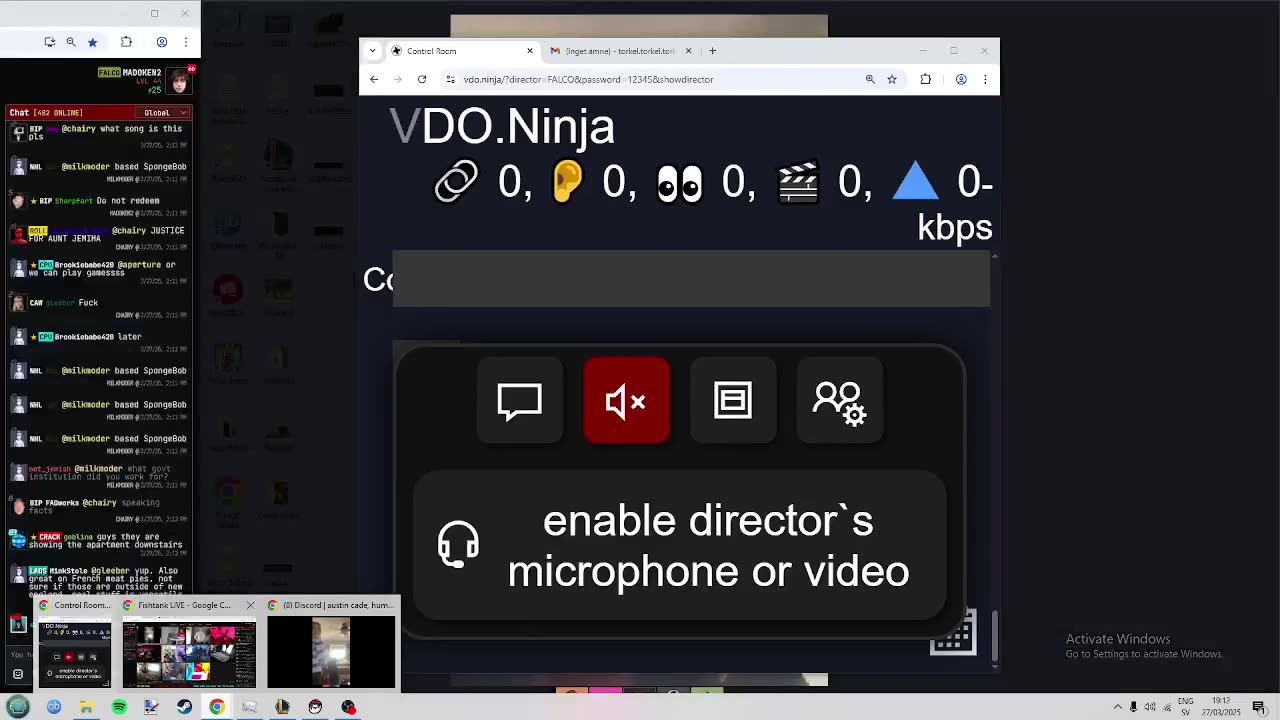Click the Google Chrome taskbar icon

(x=217, y=707)
